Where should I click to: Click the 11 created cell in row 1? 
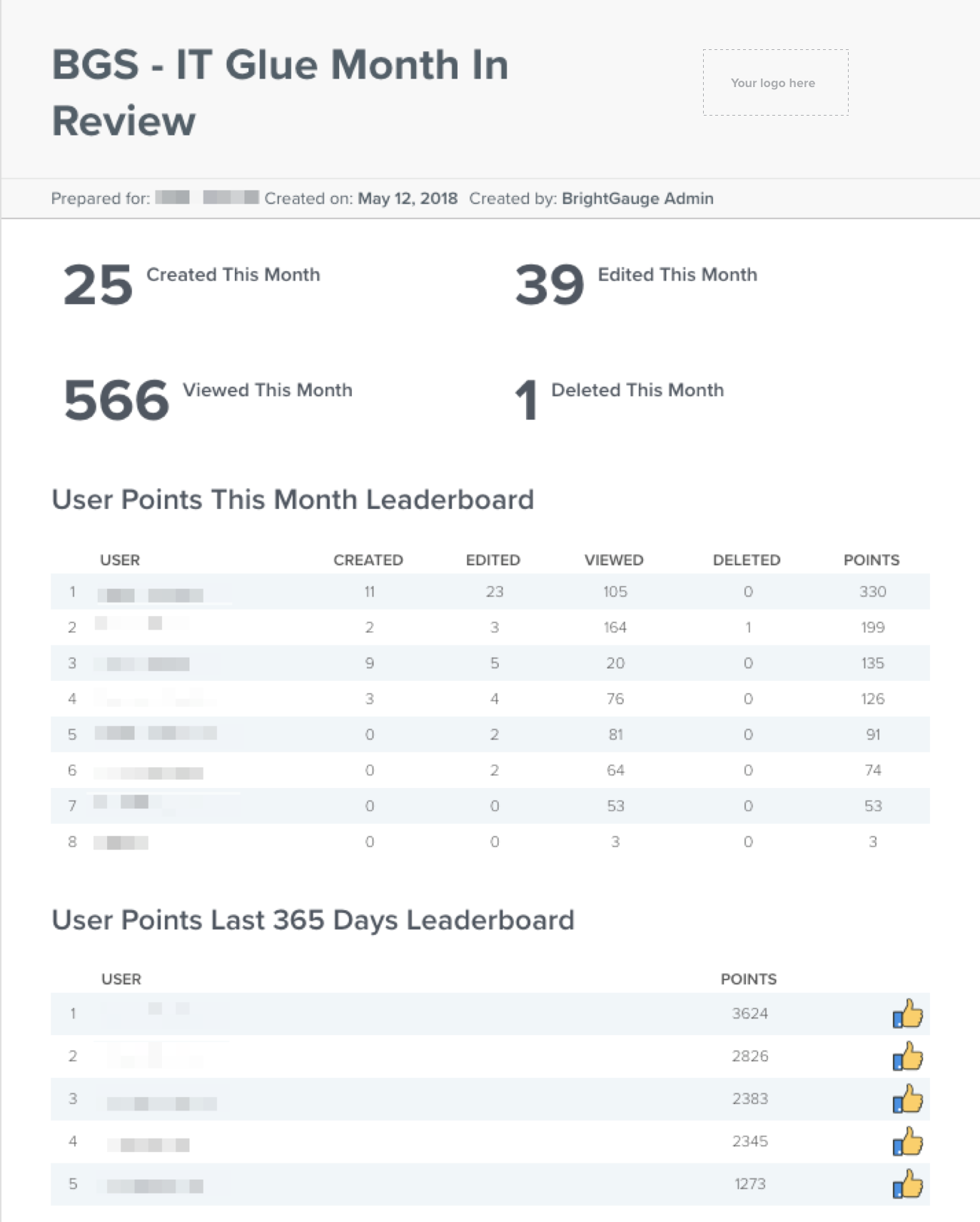click(x=370, y=592)
